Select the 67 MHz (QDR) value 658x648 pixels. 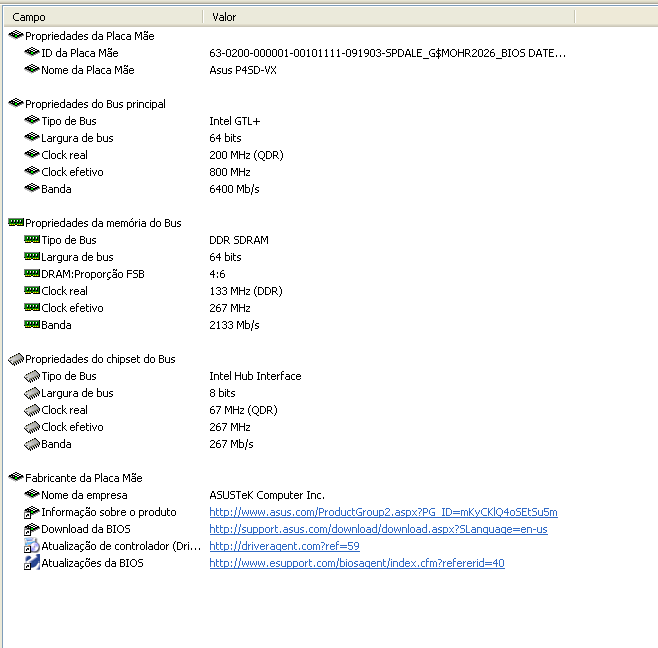click(x=243, y=410)
